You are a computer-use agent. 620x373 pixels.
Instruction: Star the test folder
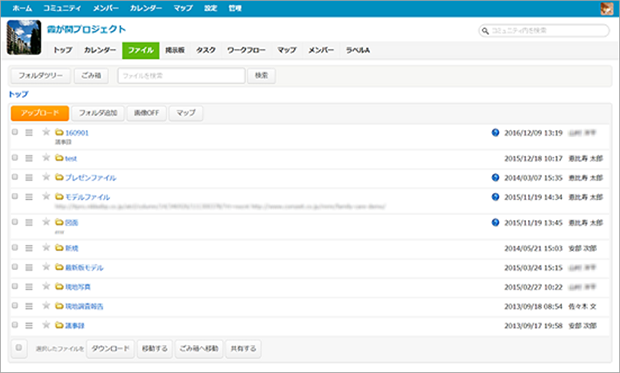click(x=46, y=158)
